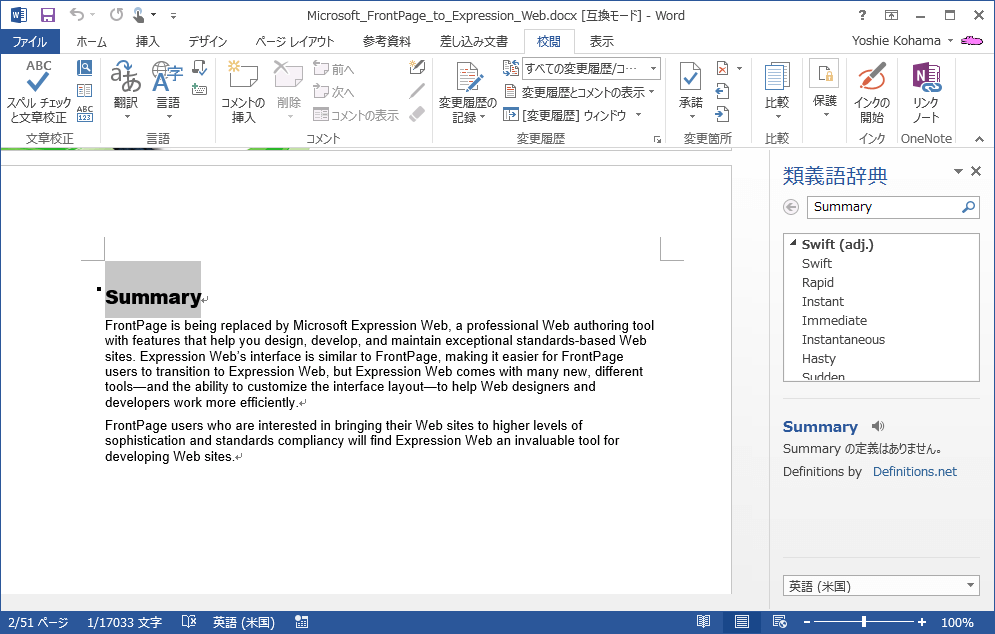Open dropdown arrow next to [変更履歴] ウィンドウ
The height and width of the screenshot is (634, 995).
[x=638, y=115]
